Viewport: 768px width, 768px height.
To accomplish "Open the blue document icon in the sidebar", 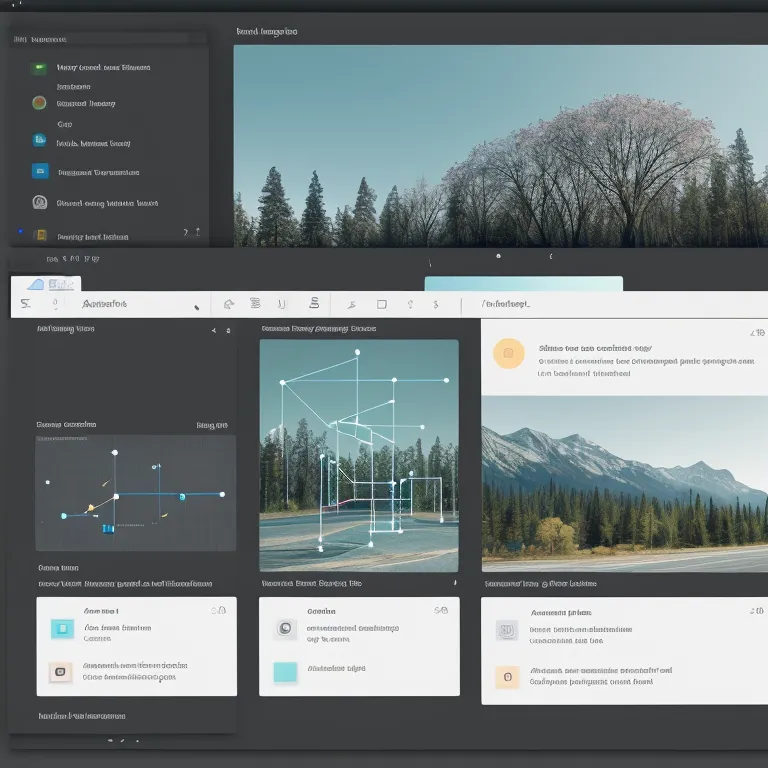I will tap(39, 140).
